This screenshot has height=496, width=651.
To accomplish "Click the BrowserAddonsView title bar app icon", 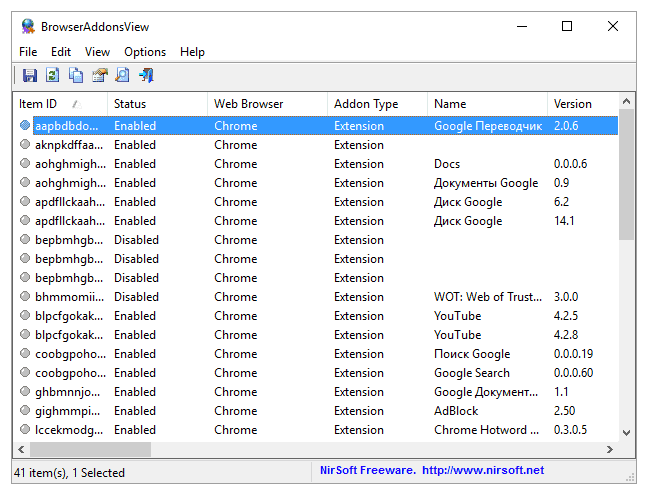I will point(26,26).
